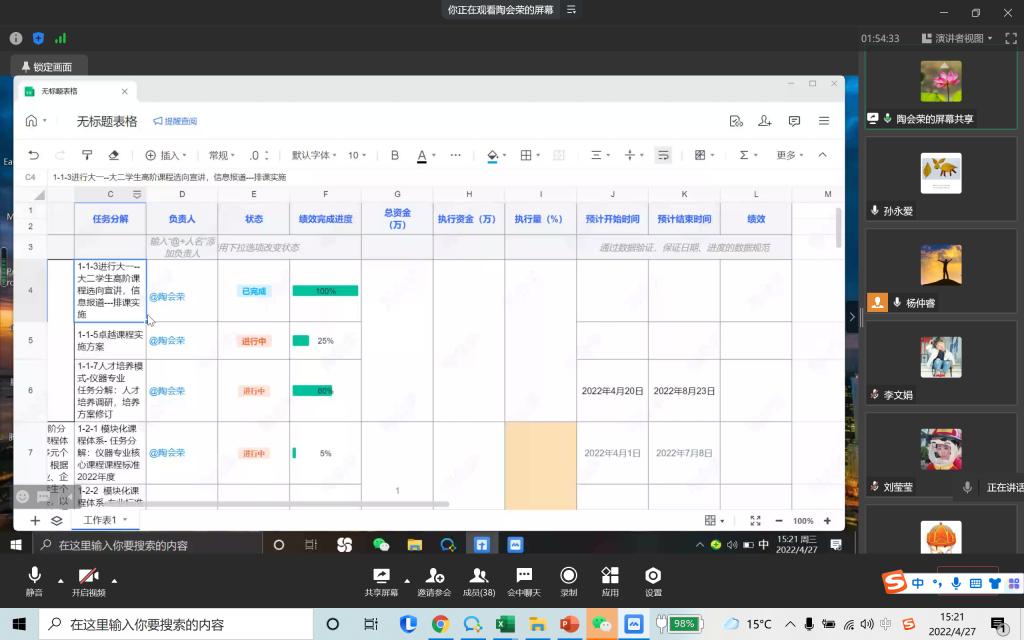
Task: Open the font size 10 dropdown
Action: pos(357,155)
